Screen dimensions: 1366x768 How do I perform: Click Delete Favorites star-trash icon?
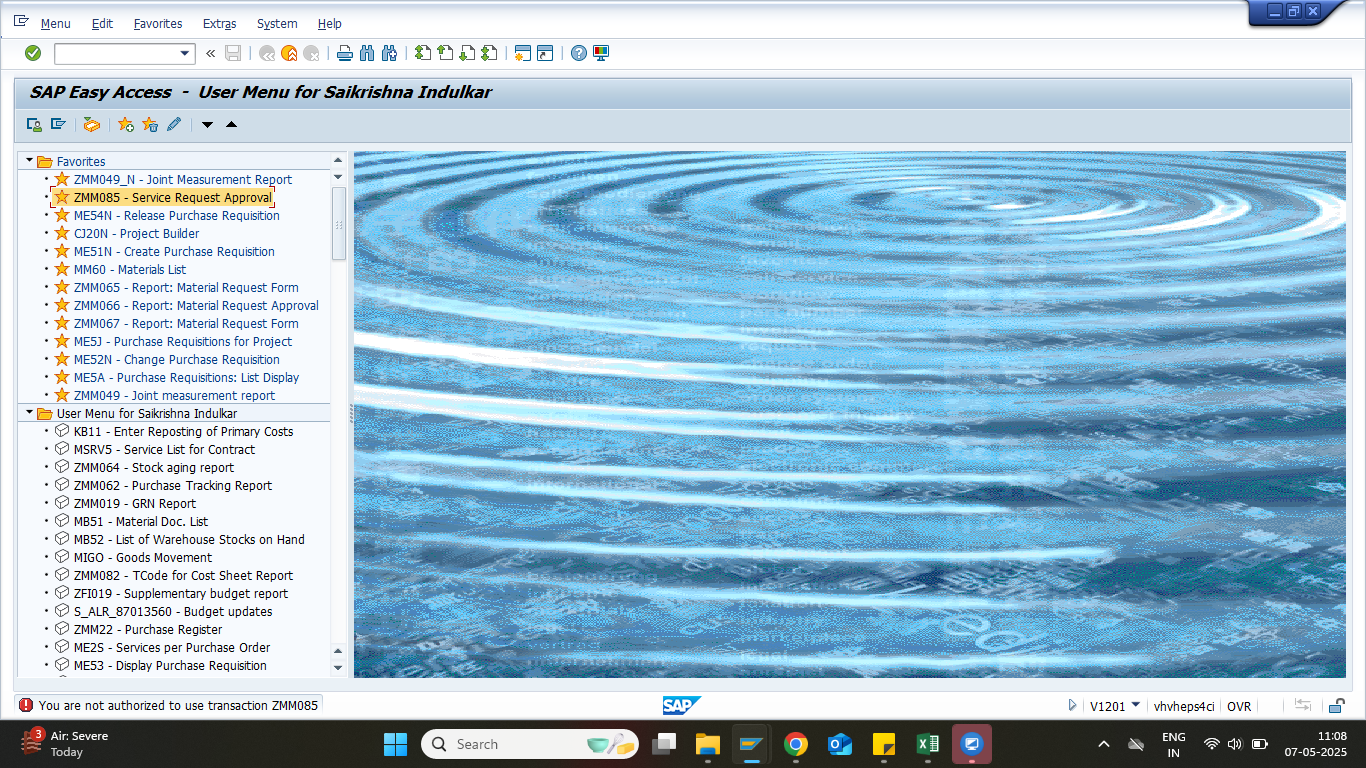(150, 125)
